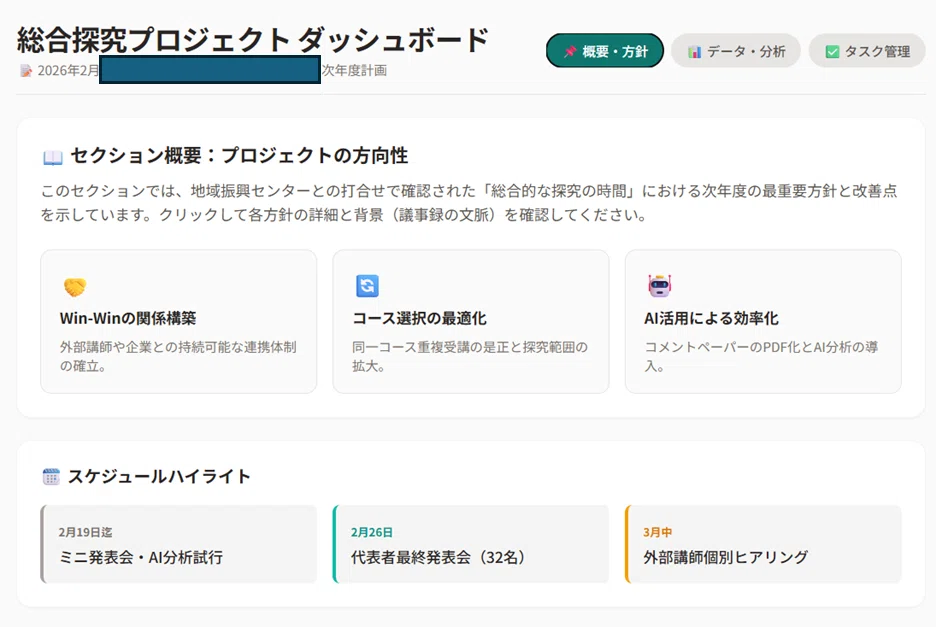Viewport: 936px width, 627px height.
Task: Click the memo icon beside 2026年2月
Action: [26, 71]
